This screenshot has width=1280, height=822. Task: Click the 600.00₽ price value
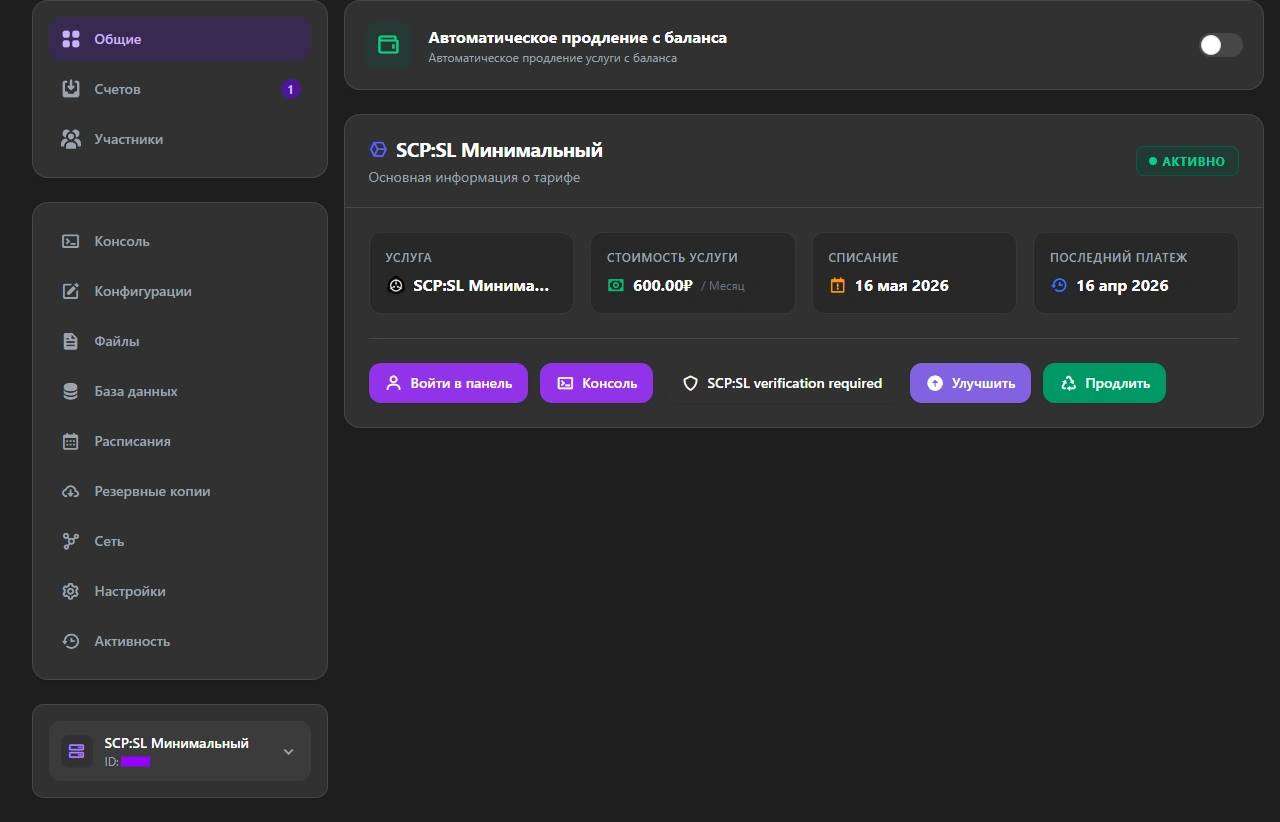[663, 285]
